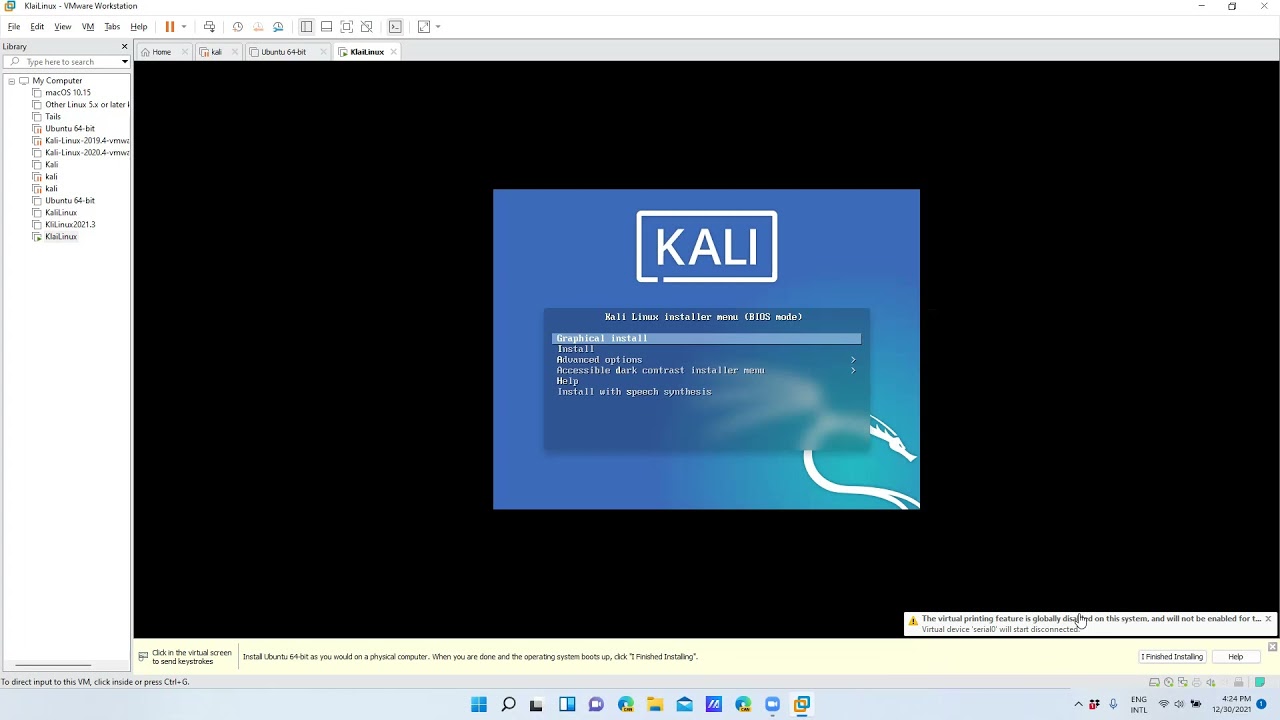Choose Install with speech synthesis

pyautogui.click(x=634, y=392)
